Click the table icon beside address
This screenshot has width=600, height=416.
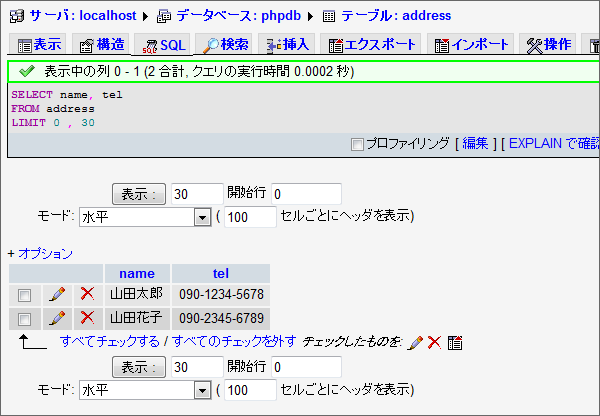(x=329, y=16)
